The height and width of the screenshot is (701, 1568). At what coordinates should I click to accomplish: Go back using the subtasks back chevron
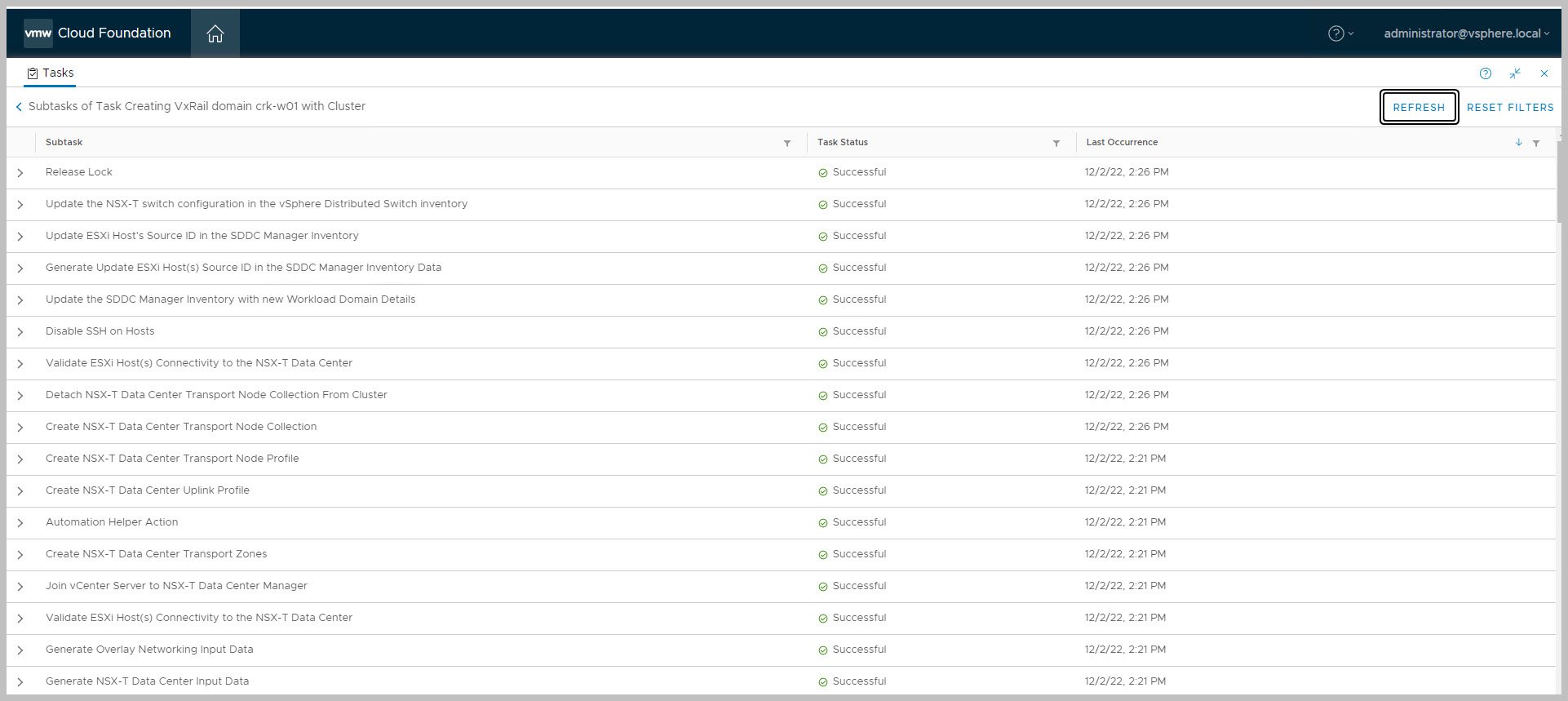pyautogui.click(x=19, y=107)
